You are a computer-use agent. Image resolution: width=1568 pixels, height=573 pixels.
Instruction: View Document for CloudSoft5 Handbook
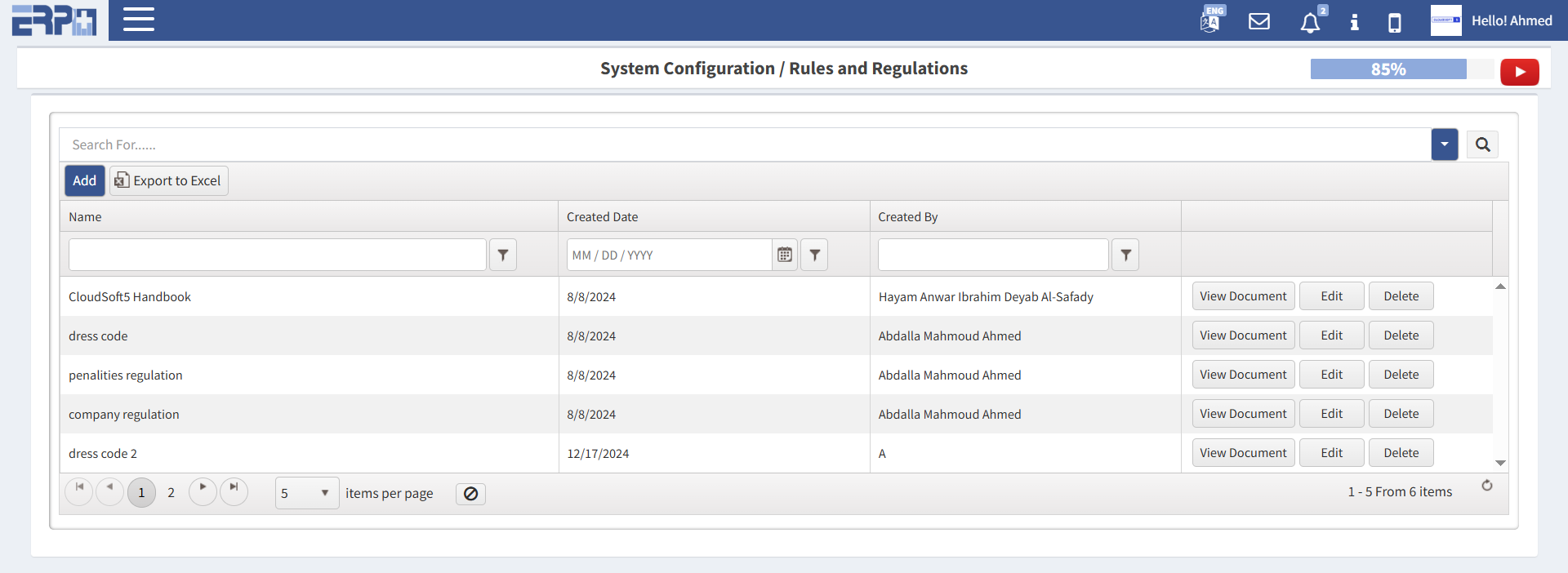click(1242, 296)
